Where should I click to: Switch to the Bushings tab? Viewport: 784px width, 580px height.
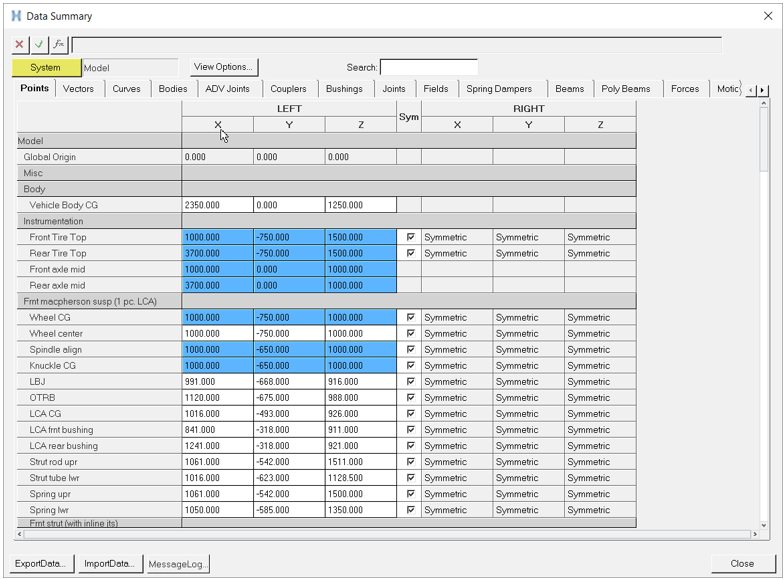click(344, 89)
